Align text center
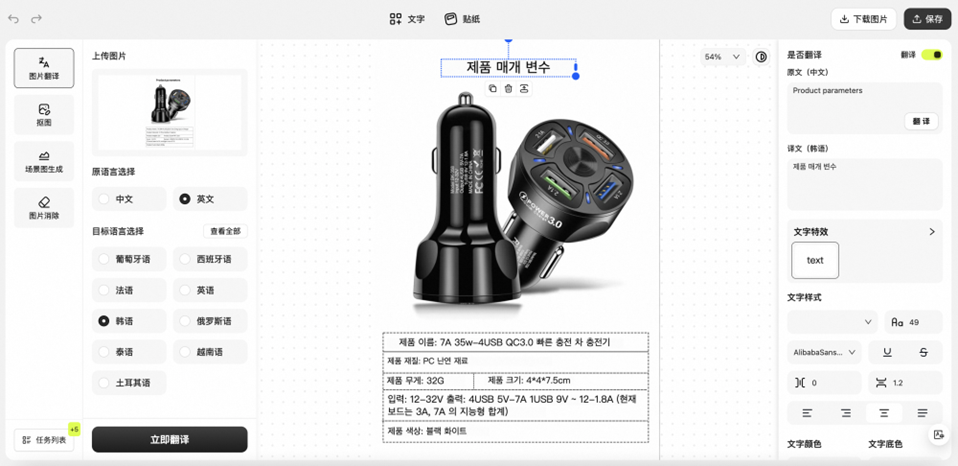The image size is (958, 466). tap(883, 413)
